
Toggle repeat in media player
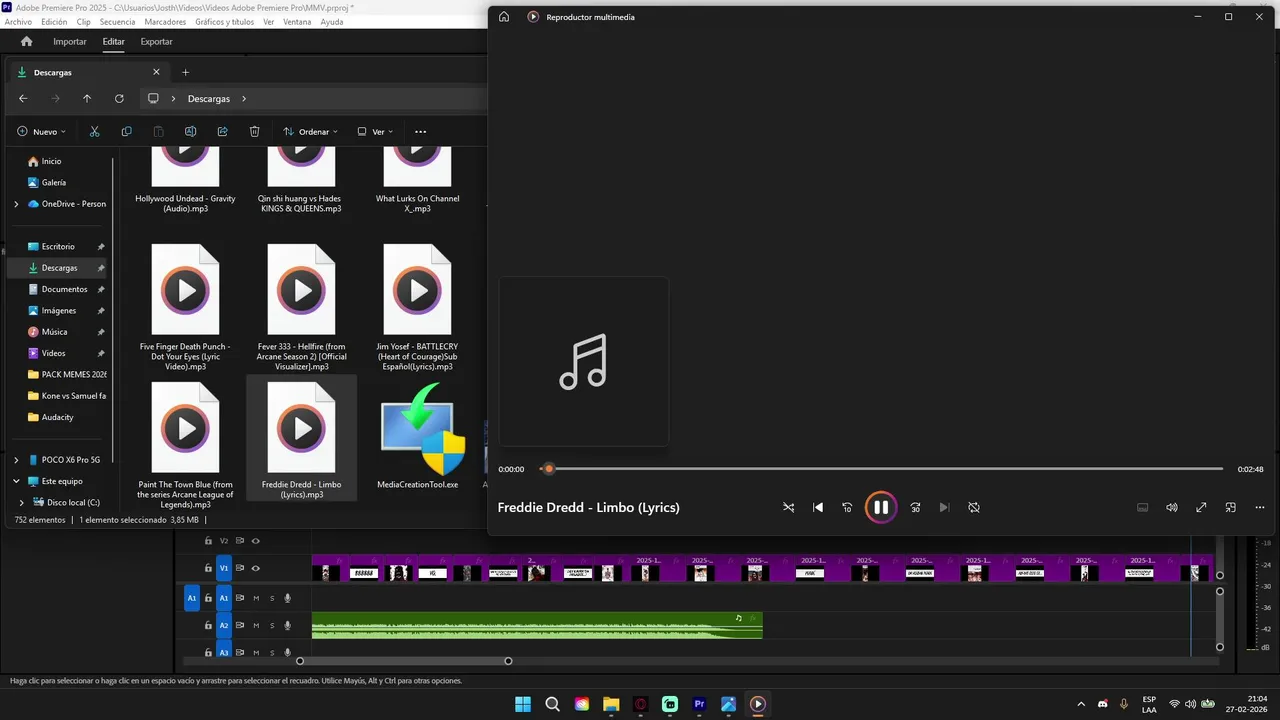(974, 507)
